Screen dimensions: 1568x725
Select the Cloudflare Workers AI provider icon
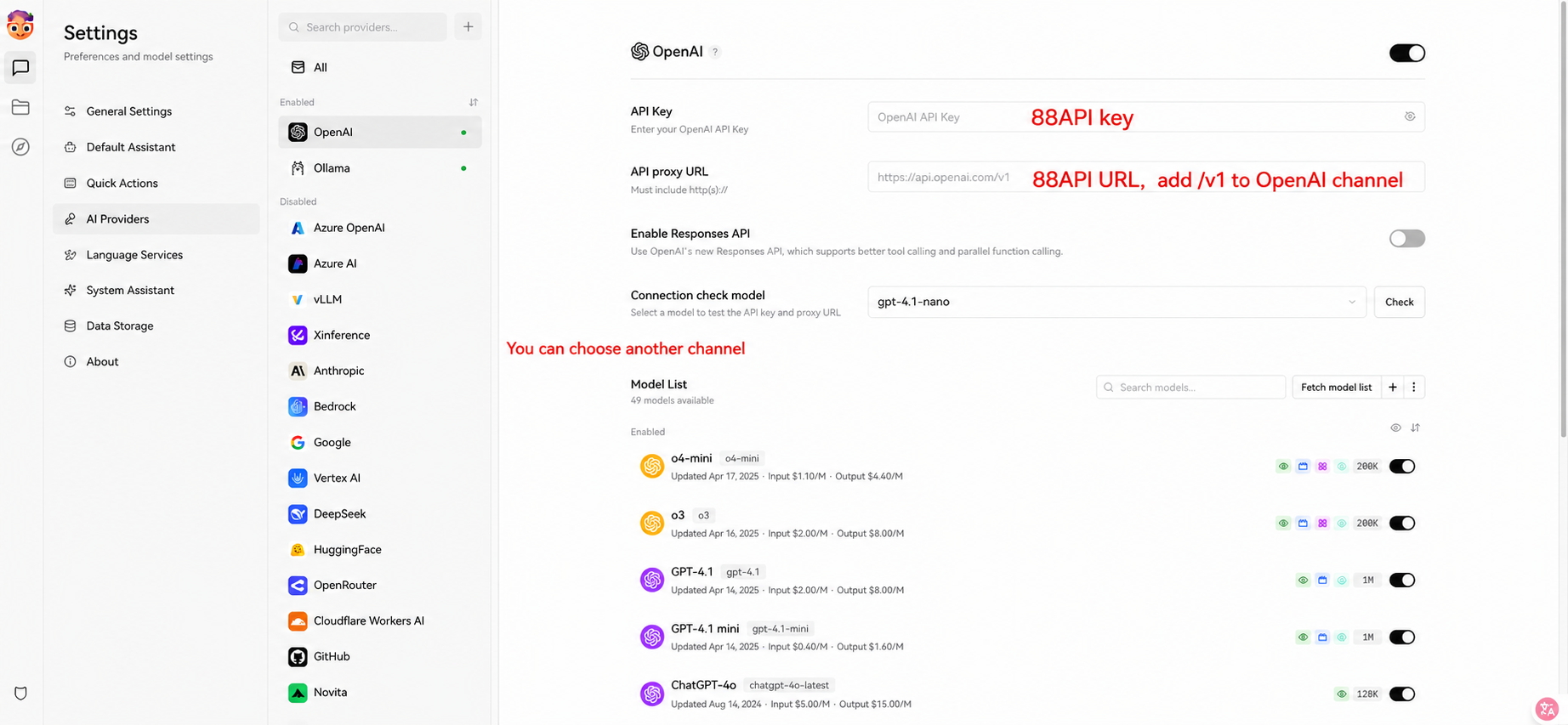click(x=298, y=620)
